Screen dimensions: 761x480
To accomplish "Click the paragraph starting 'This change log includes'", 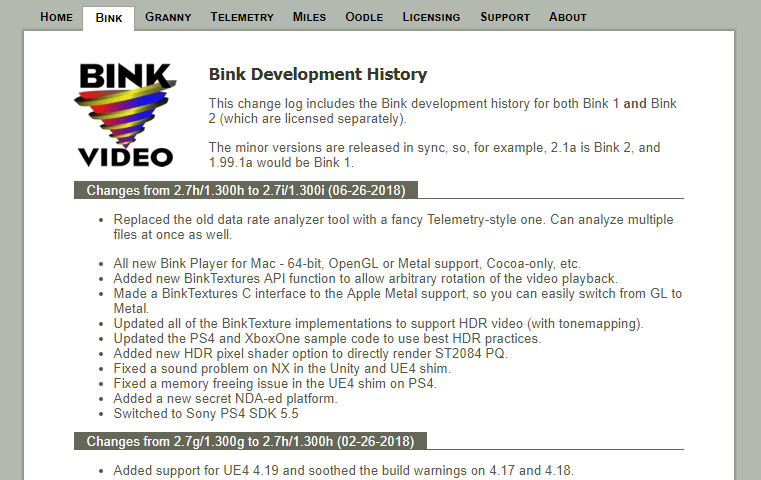I will pyautogui.click(x=443, y=111).
